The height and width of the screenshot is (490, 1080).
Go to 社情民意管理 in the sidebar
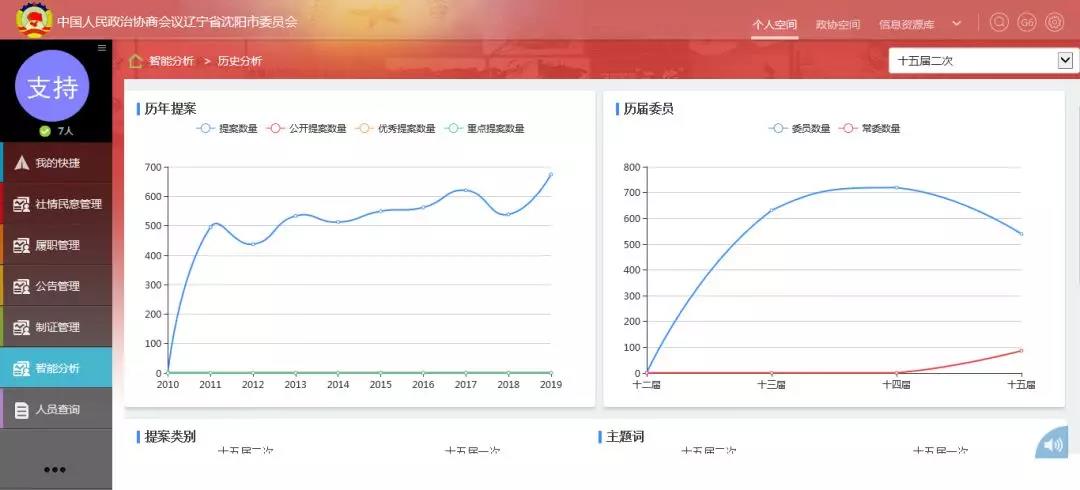56,204
